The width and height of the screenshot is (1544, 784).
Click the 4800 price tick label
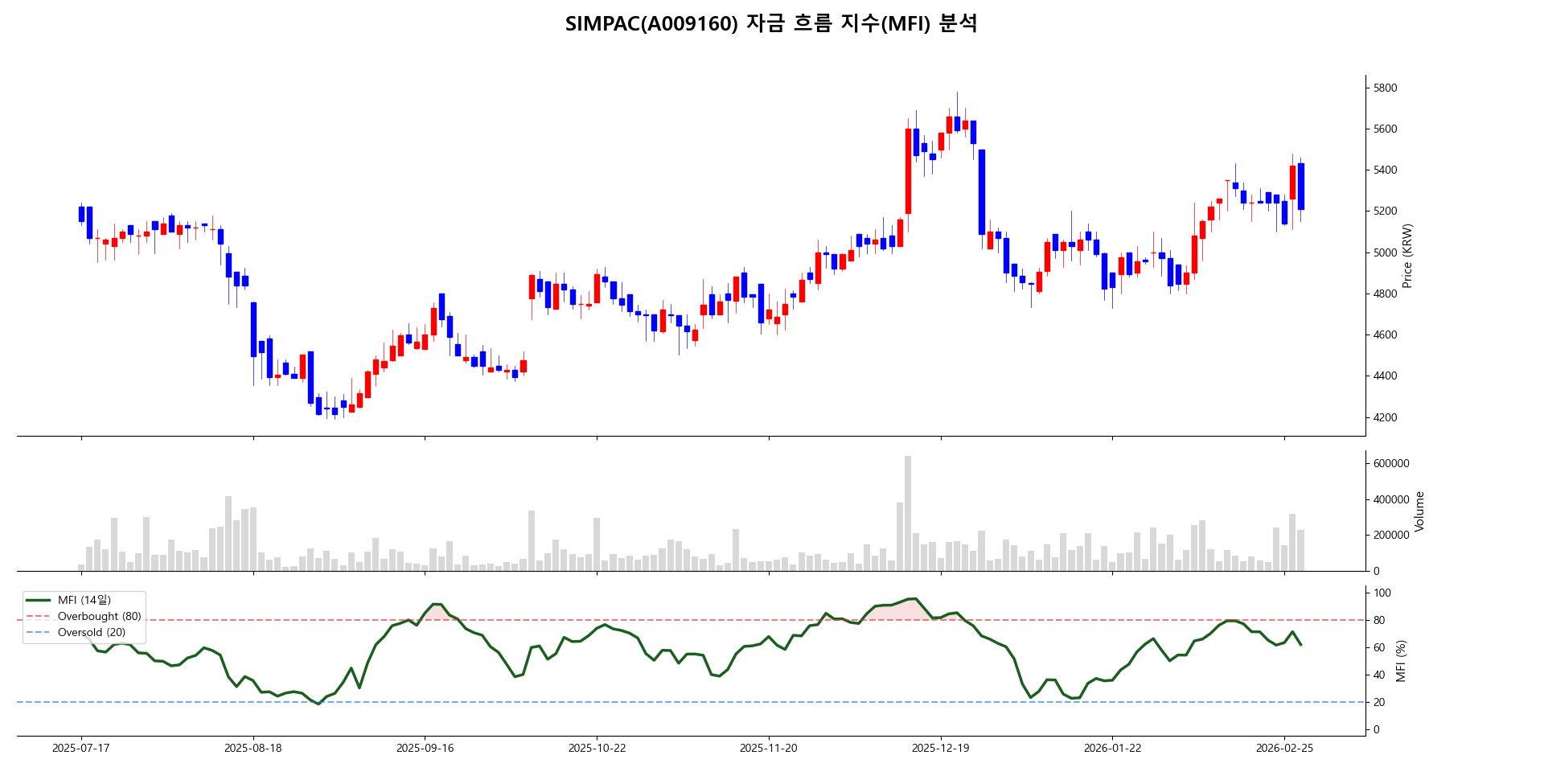1386,293
